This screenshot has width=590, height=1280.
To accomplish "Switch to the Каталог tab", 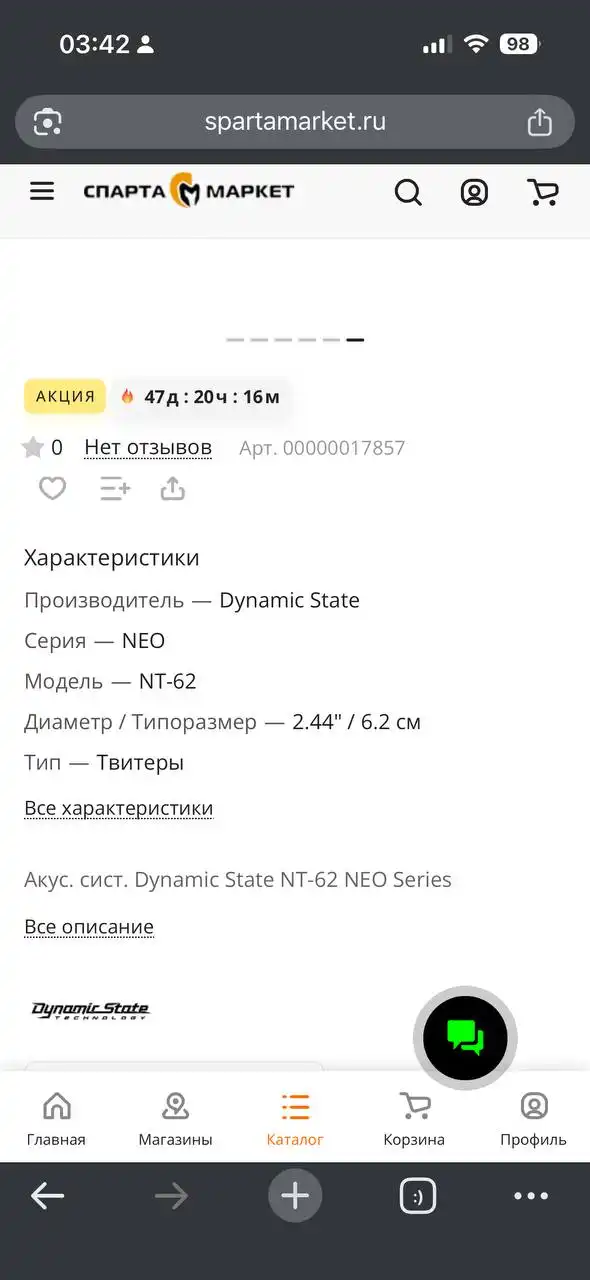I will pyautogui.click(x=295, y=1118).
